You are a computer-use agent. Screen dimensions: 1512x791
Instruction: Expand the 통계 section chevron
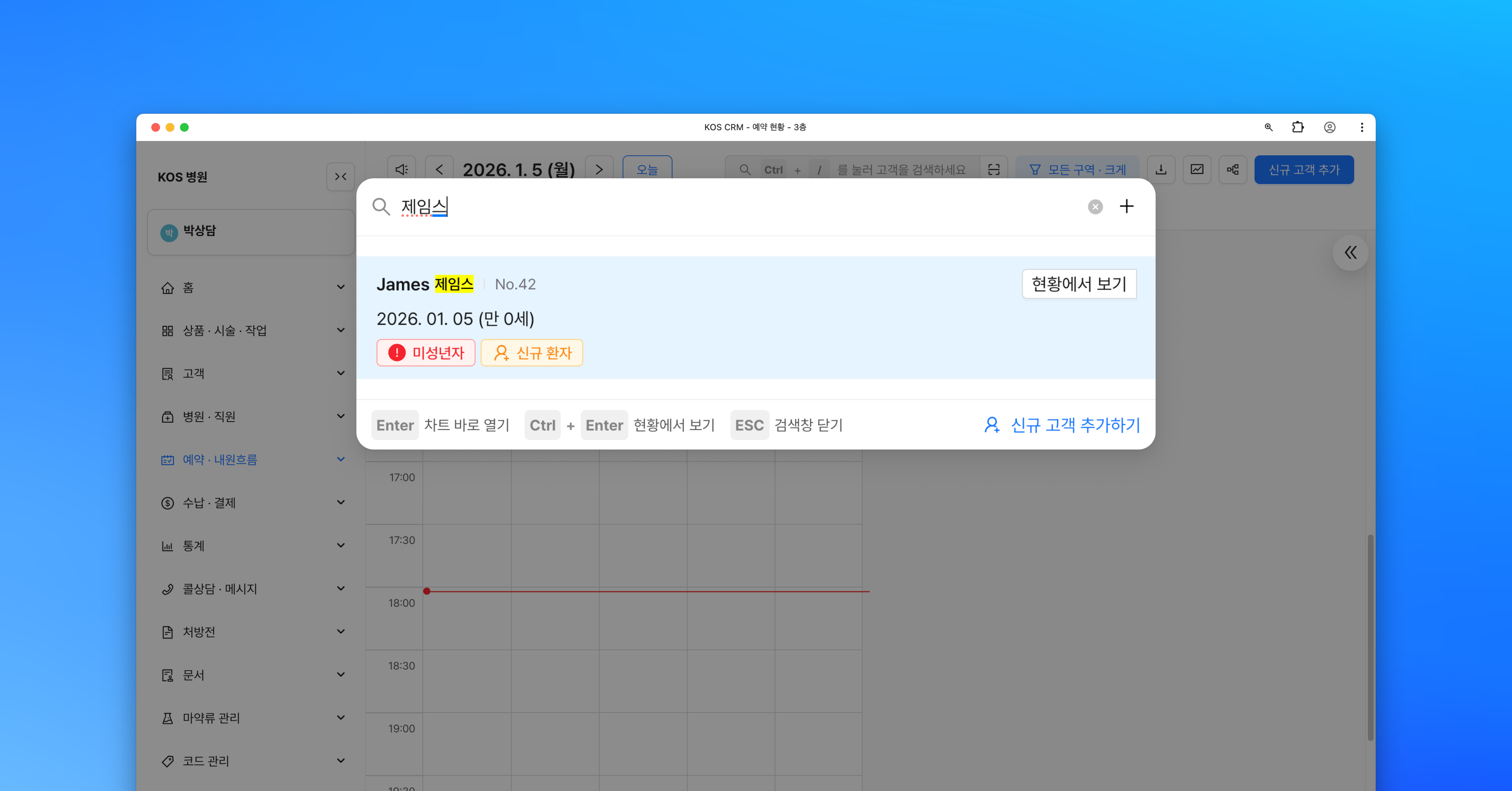click(x=340, y=545)
